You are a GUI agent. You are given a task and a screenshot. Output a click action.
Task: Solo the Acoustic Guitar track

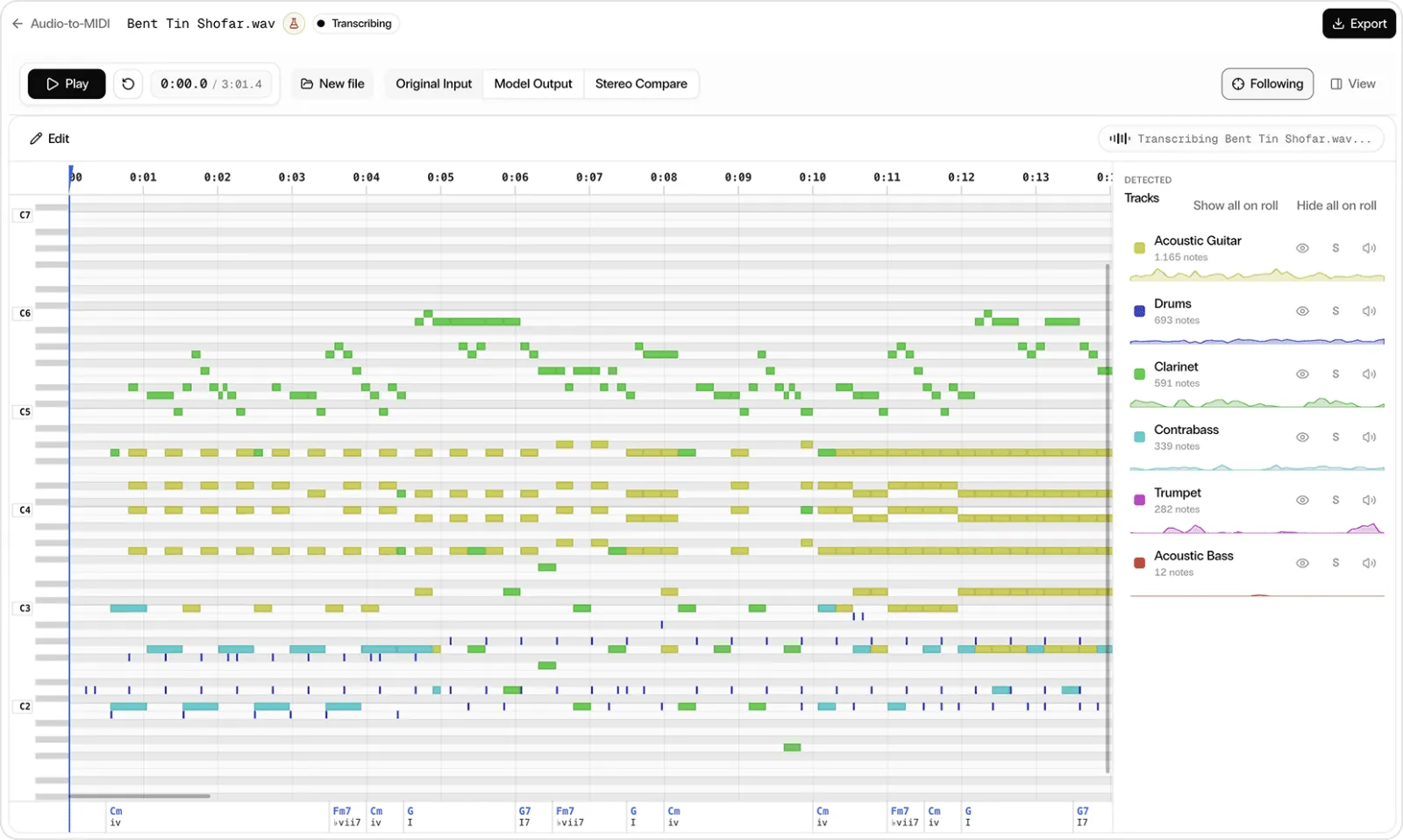pyautogui.click(x=1335, y=248)
